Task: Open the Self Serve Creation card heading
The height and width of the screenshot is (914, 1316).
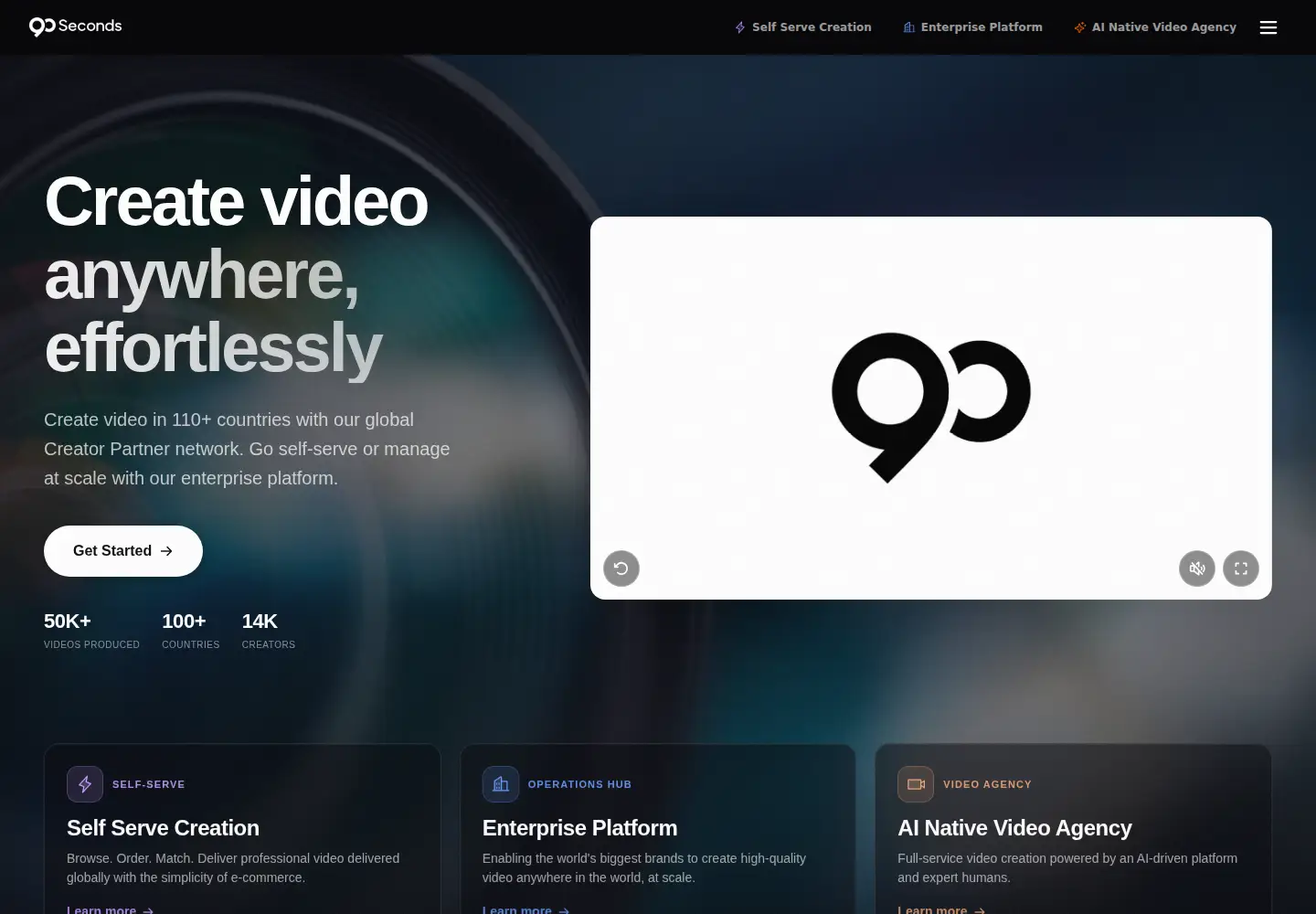Action: coord(163,828)
